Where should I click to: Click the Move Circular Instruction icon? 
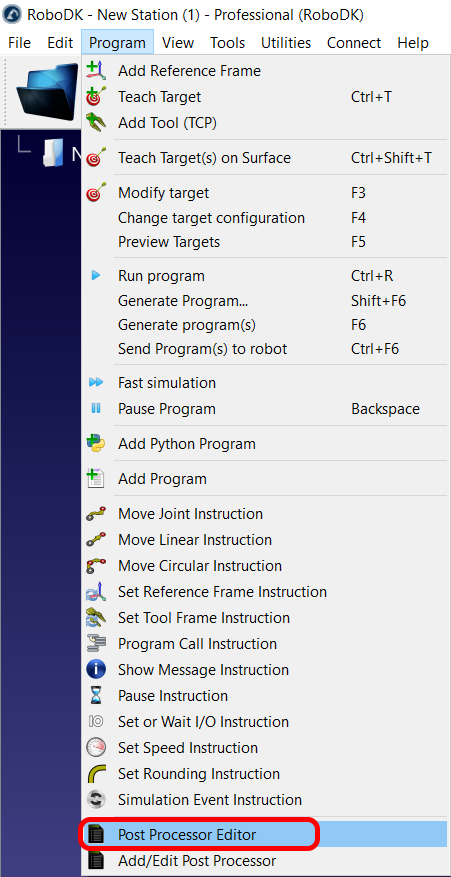[96, 566]
